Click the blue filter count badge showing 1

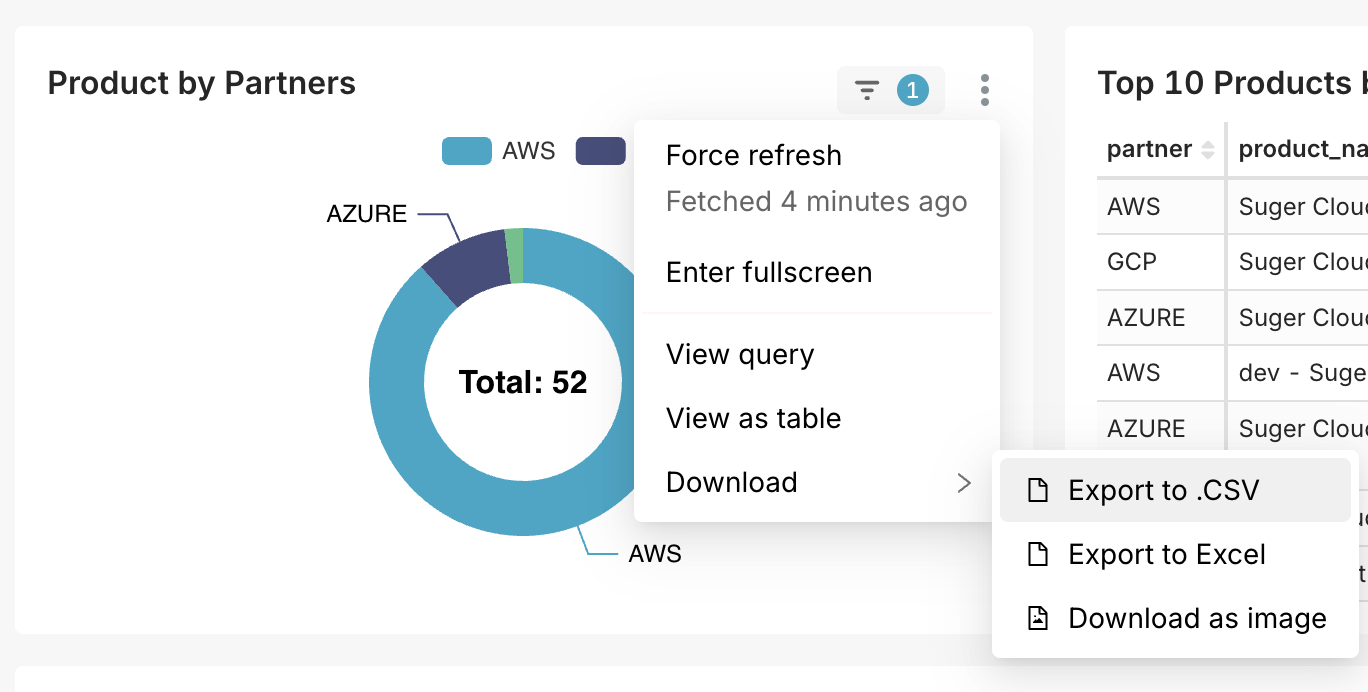[912, 91]
